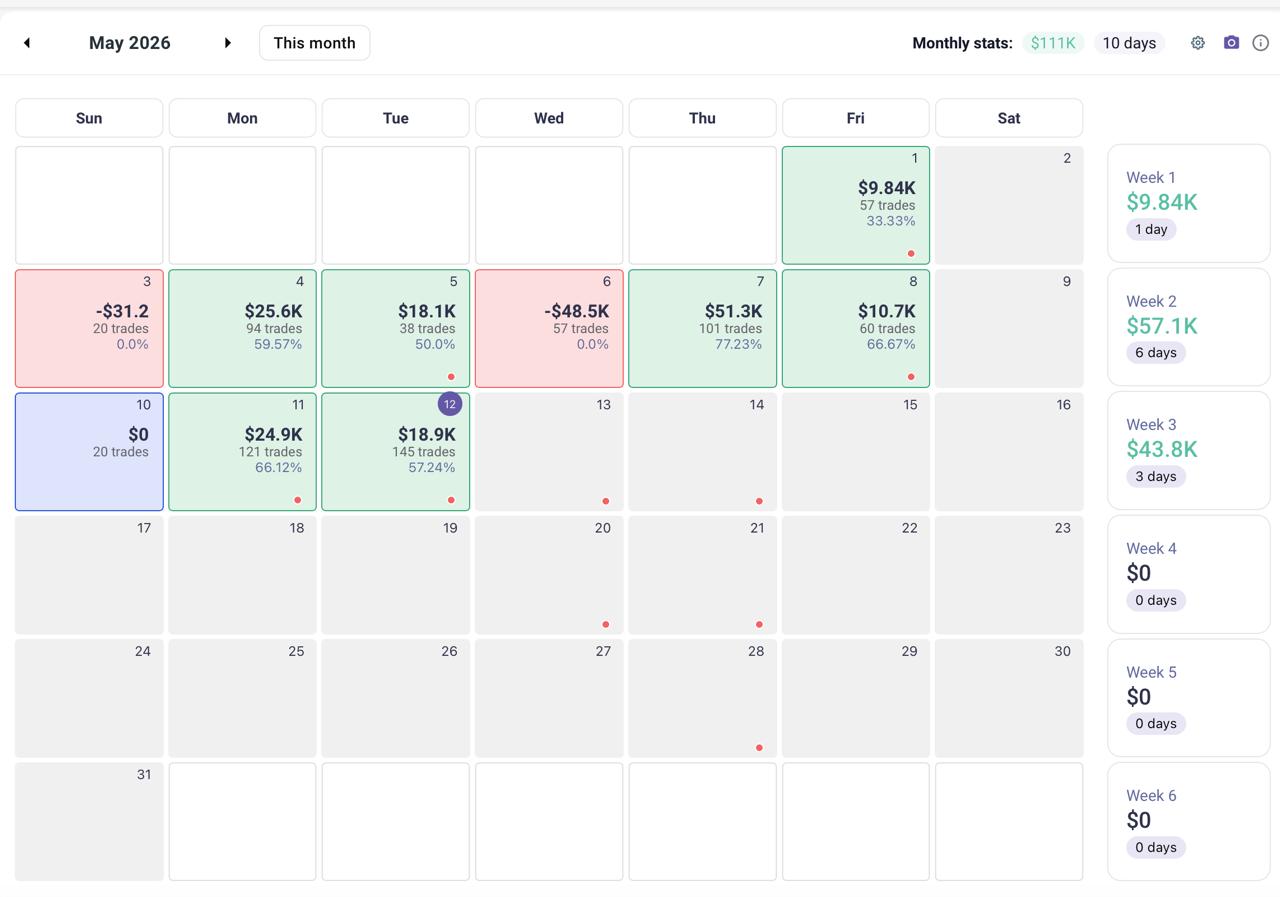Click red note dot on May 14
This screenshot has height=897, width=1280.
point(759,501)
